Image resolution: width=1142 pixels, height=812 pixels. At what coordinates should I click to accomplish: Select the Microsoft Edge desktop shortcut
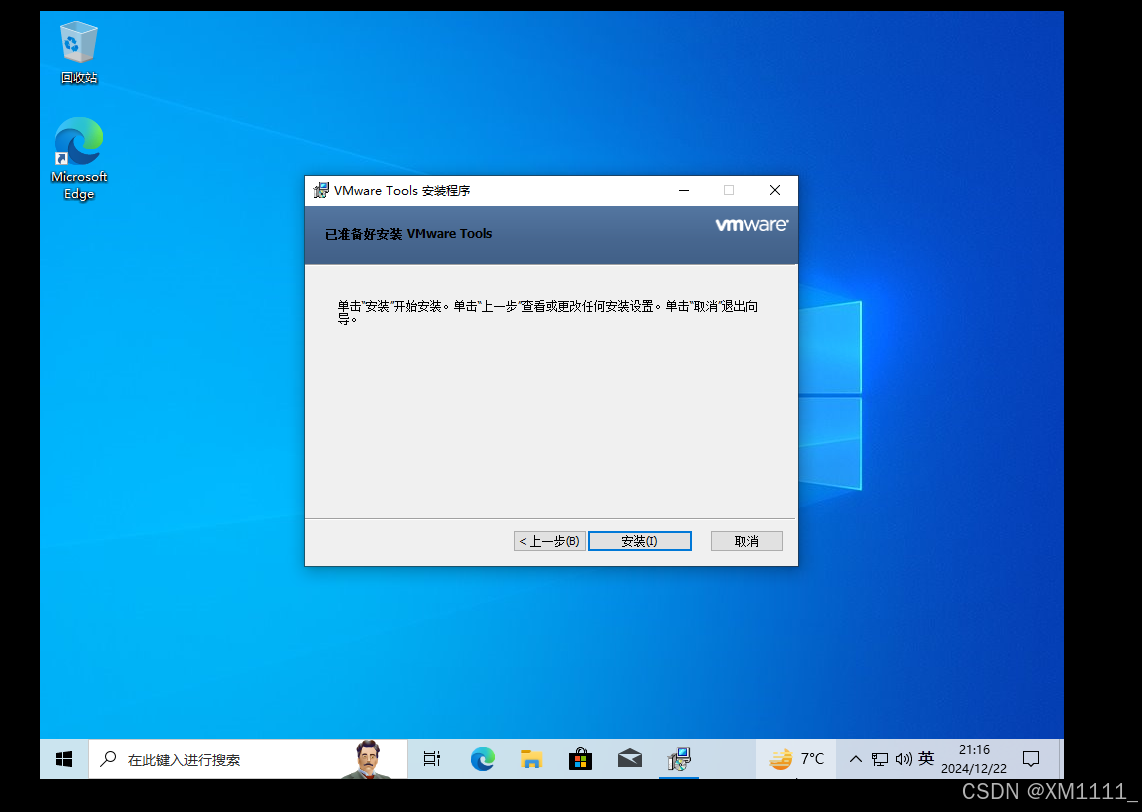[x=79, y=159]
